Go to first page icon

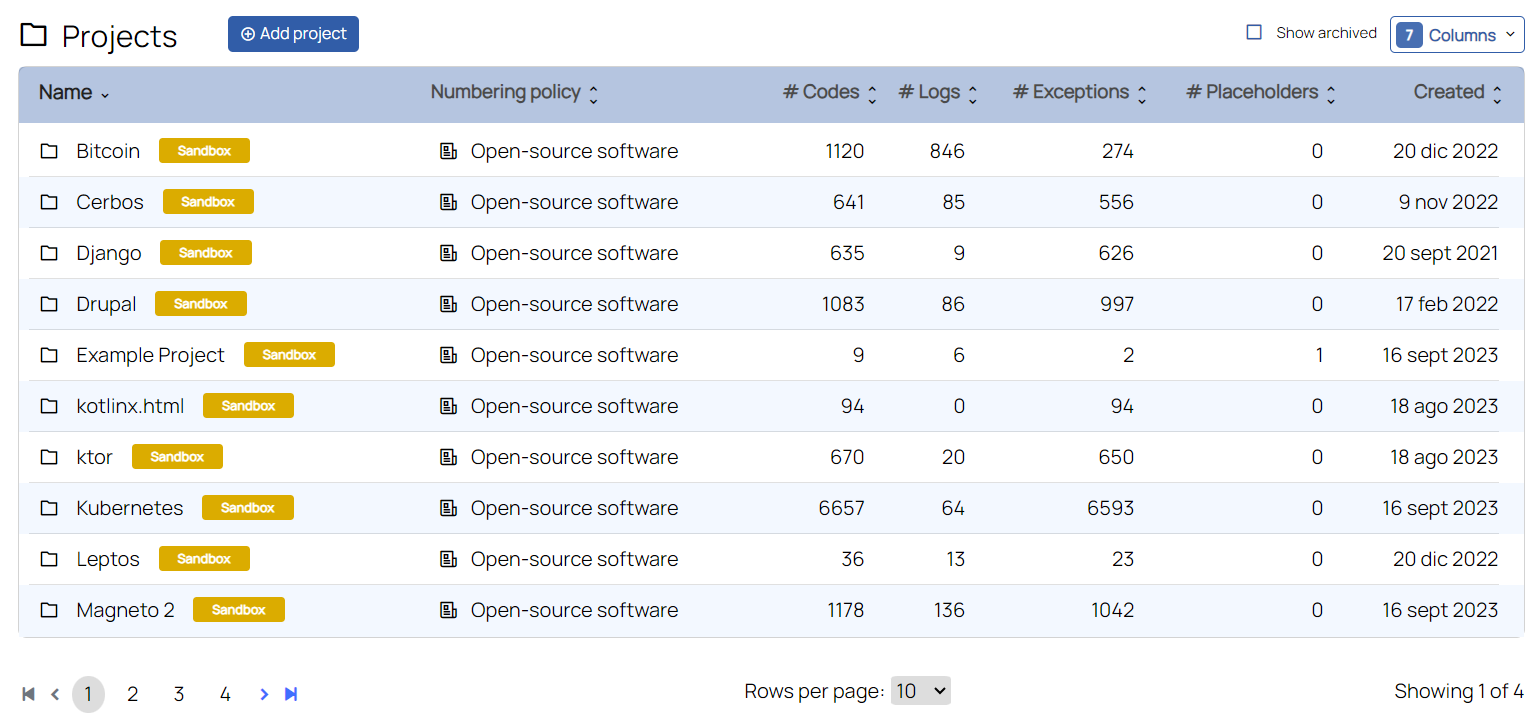pos(29,694)
